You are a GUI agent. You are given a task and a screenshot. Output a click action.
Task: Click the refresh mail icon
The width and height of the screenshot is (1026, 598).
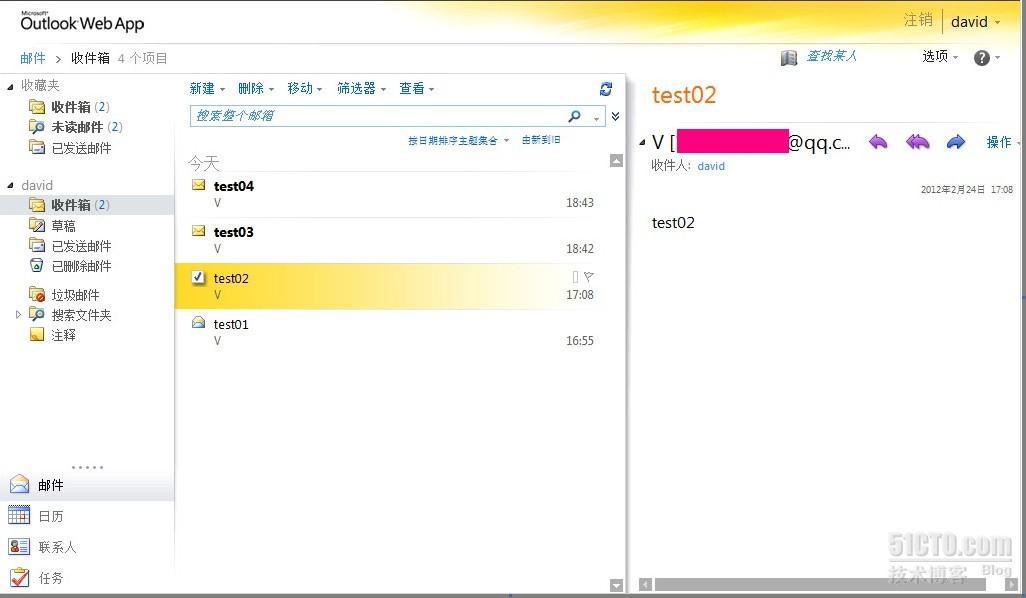pyautogui.click(x=606, y=88)
